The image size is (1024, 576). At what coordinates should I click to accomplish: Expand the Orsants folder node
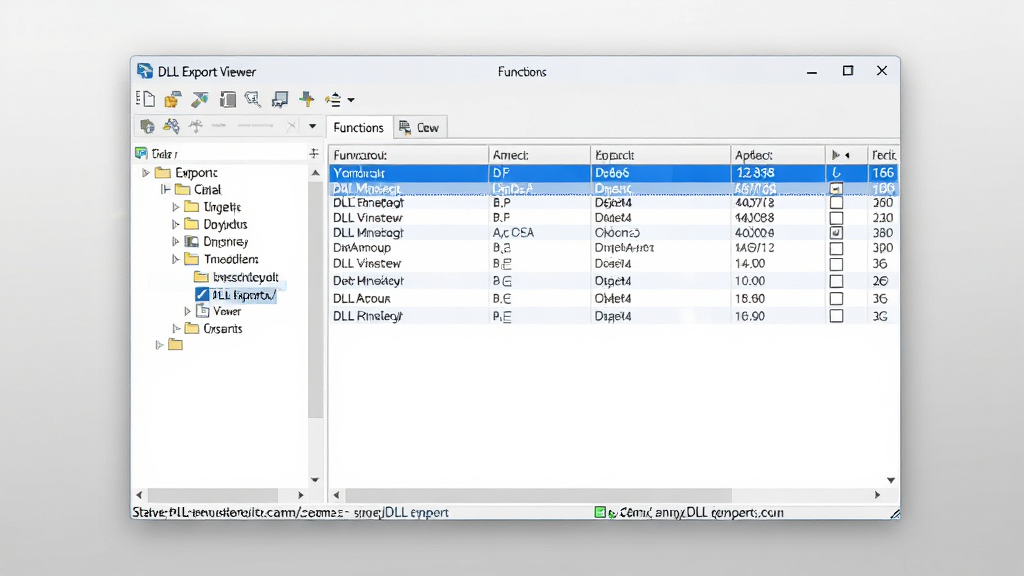(176, 328)
